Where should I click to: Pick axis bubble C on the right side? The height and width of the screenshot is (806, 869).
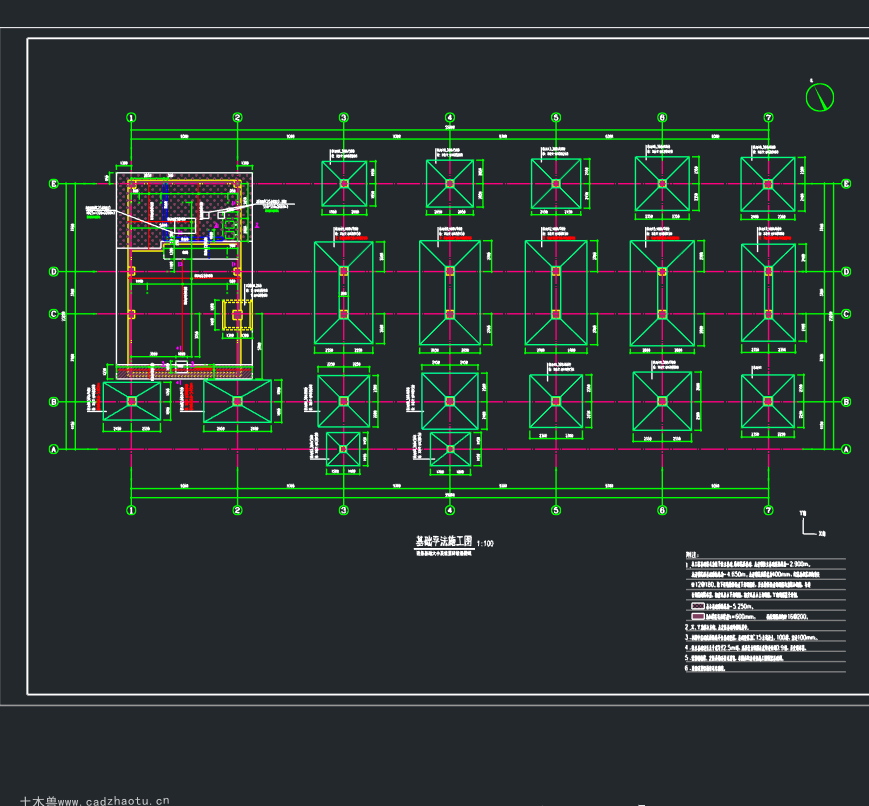(x=846, y=314)
